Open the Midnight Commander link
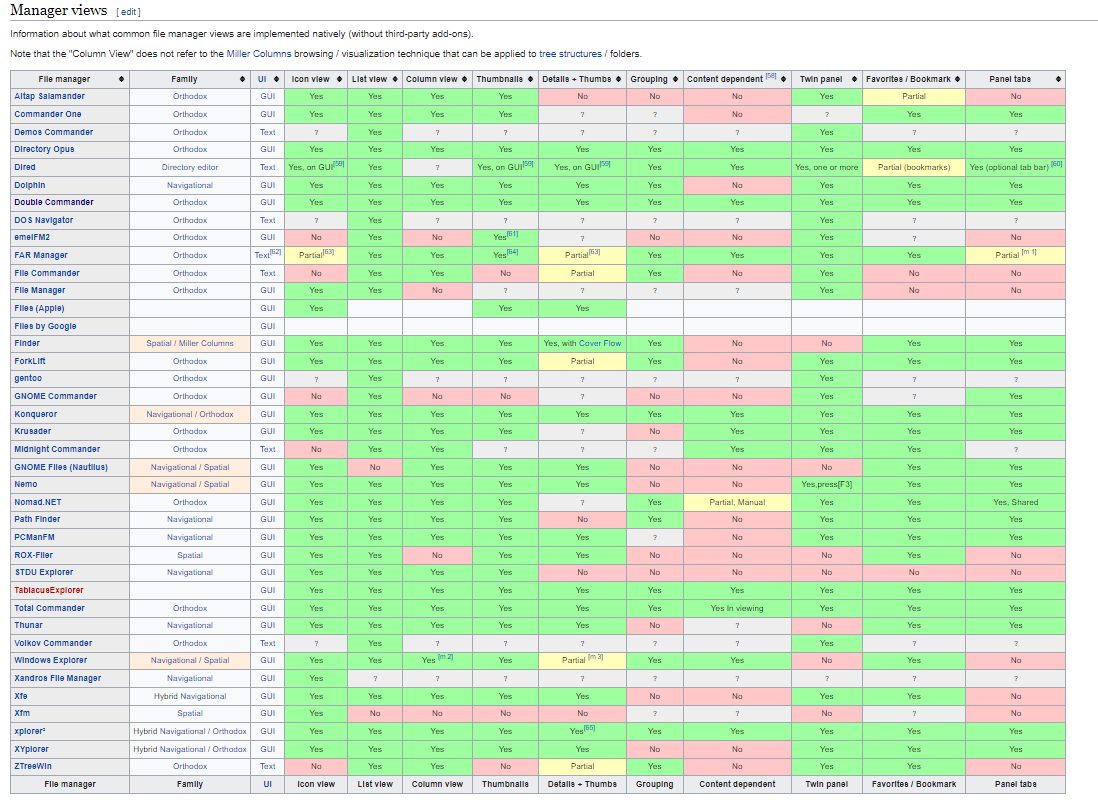This screenshot has height=800, width=1098. pyautogui.click(x=57, y=449)
